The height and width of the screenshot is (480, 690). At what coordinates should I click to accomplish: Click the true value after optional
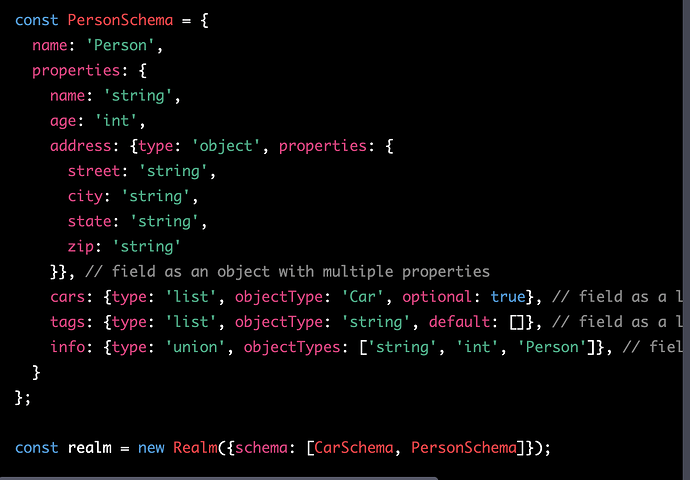[x=509, y=296]
